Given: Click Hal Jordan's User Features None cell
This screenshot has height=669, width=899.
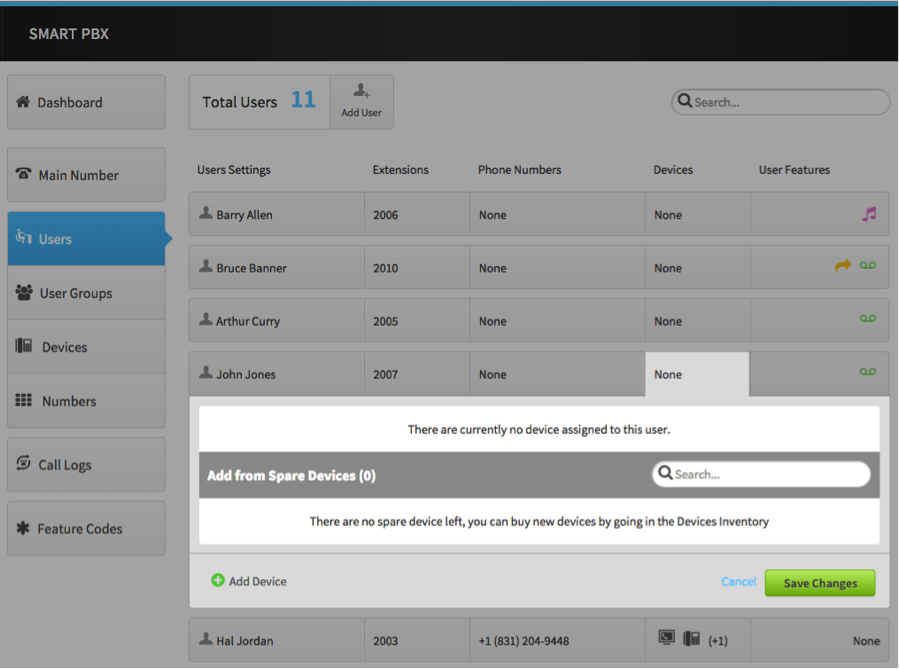Looking at the screenshot, I should click(x=820, y=640).
